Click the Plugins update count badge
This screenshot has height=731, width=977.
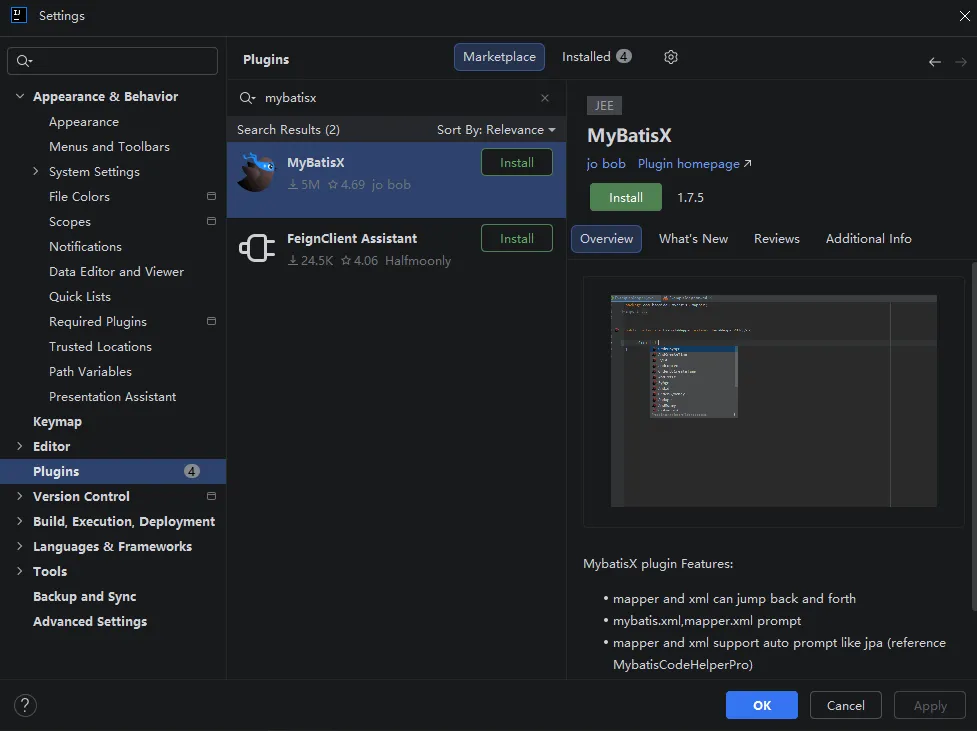[x=191, y=471]
